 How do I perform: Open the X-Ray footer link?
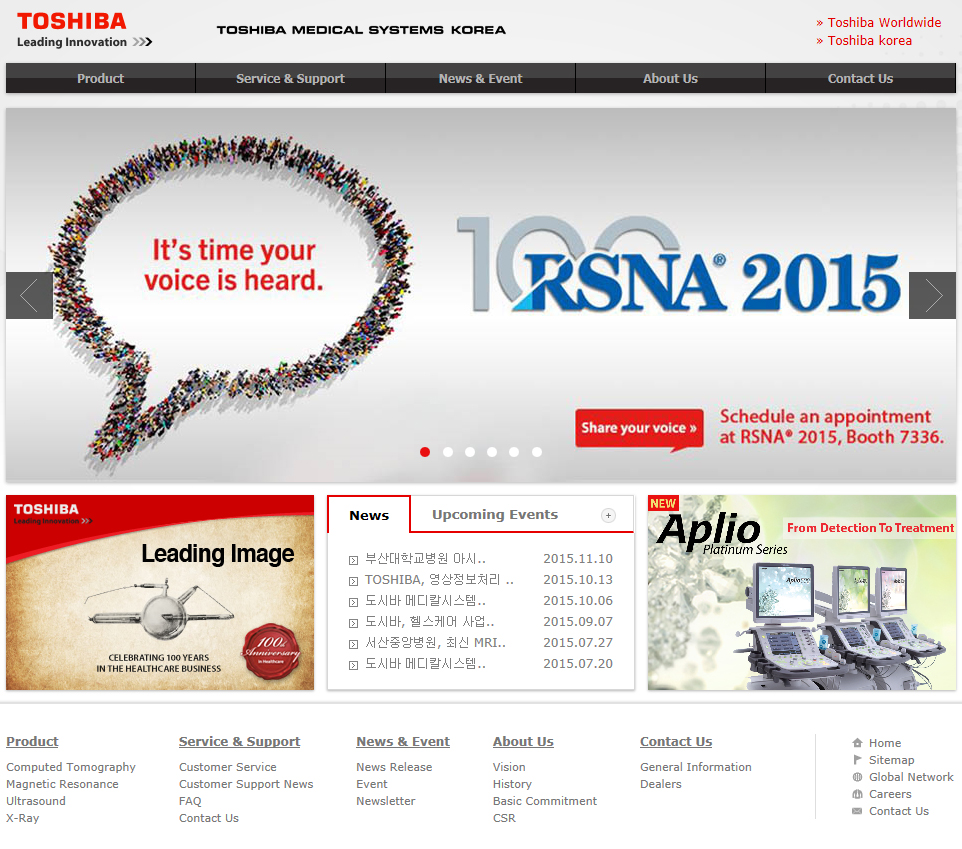click(23, 818)
